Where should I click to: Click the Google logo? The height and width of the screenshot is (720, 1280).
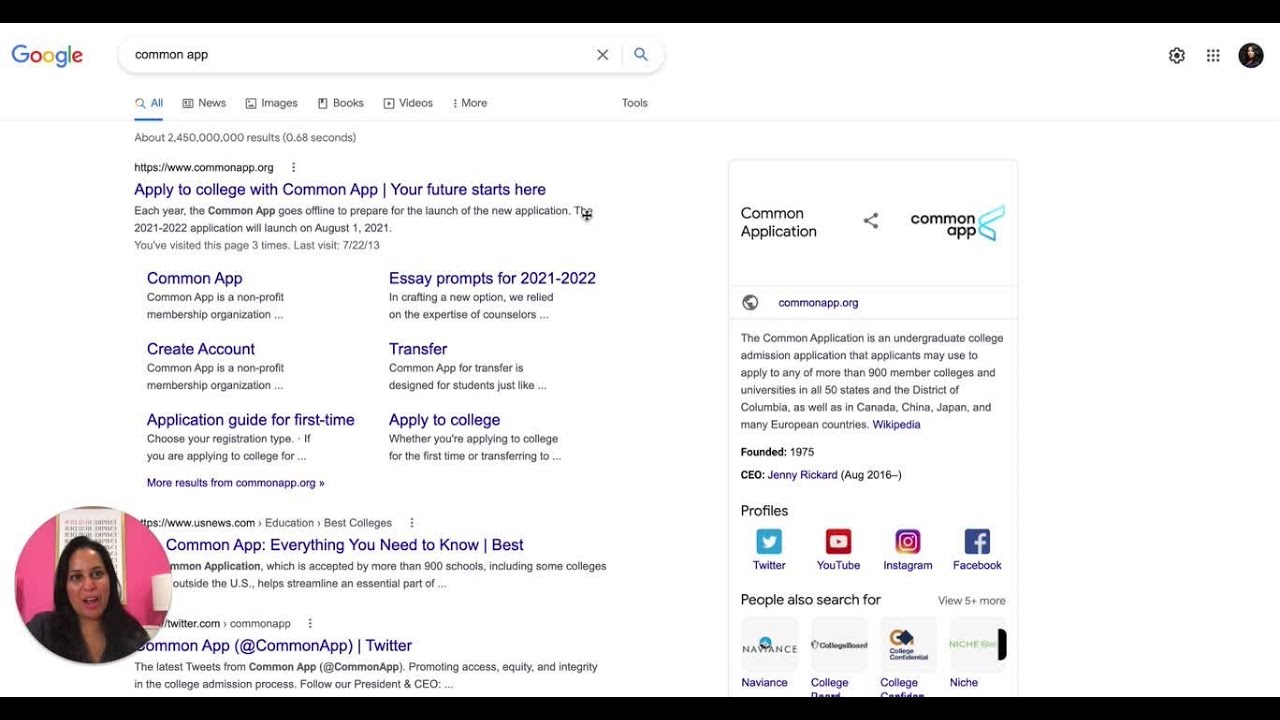coord(47,56)
